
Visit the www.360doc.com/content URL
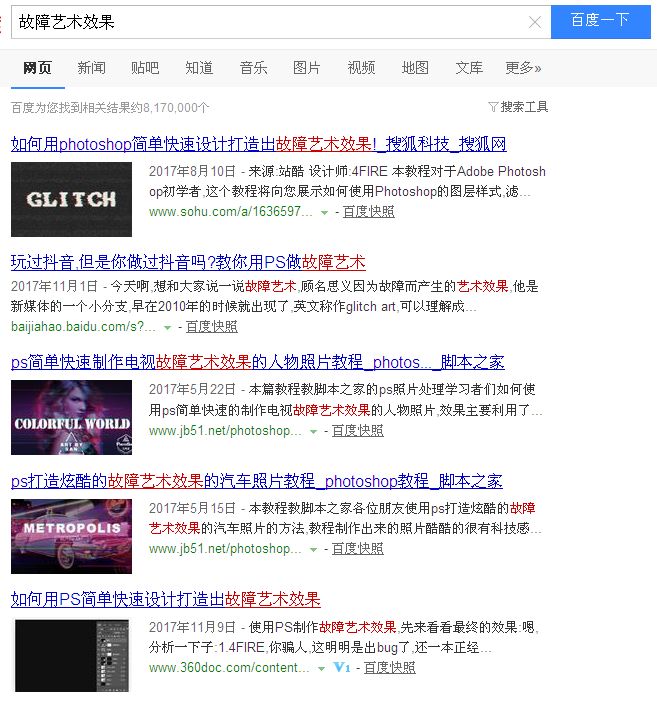(x=229, y=667)
